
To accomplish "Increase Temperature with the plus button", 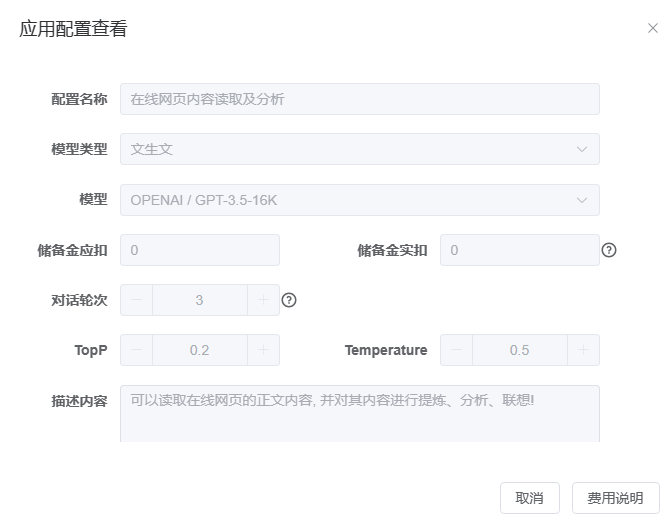I will point(584,350).
